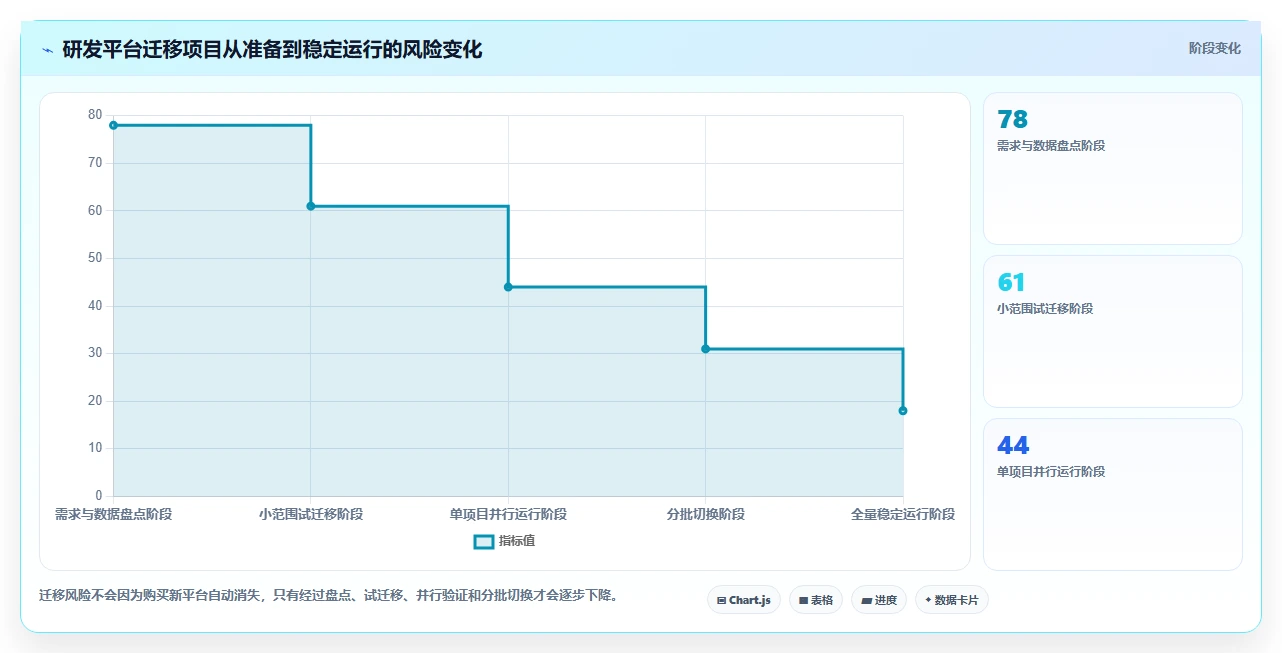The height and width of the screenshot is (653, 1282).
Task: Toggle the 指标值 legend entry
Action: (x=505, y=541)
